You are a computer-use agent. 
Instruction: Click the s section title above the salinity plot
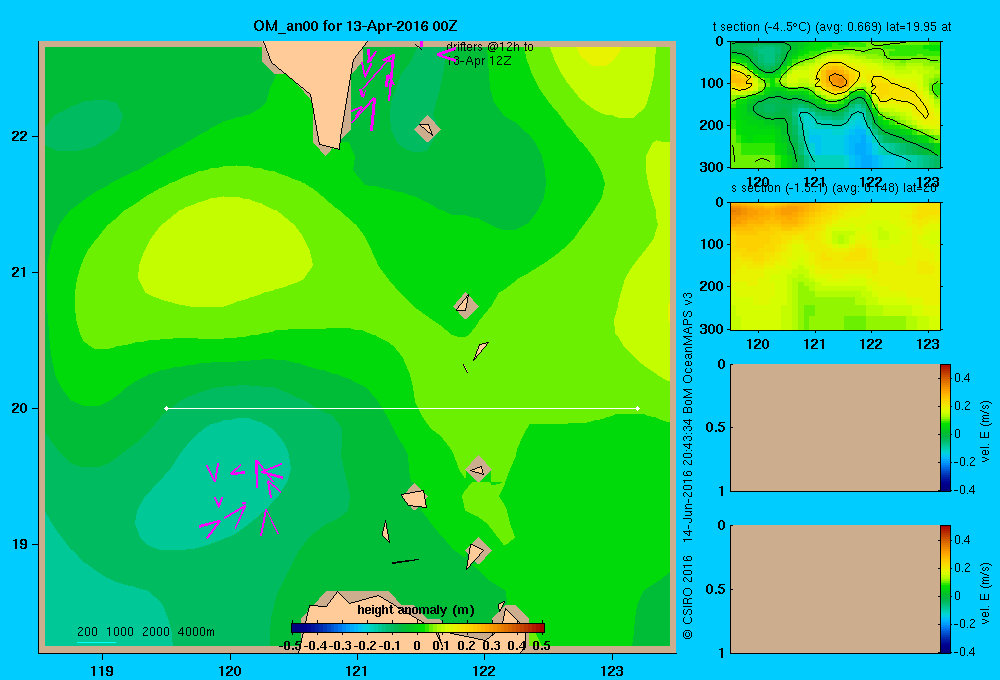[x=833, y=188]
